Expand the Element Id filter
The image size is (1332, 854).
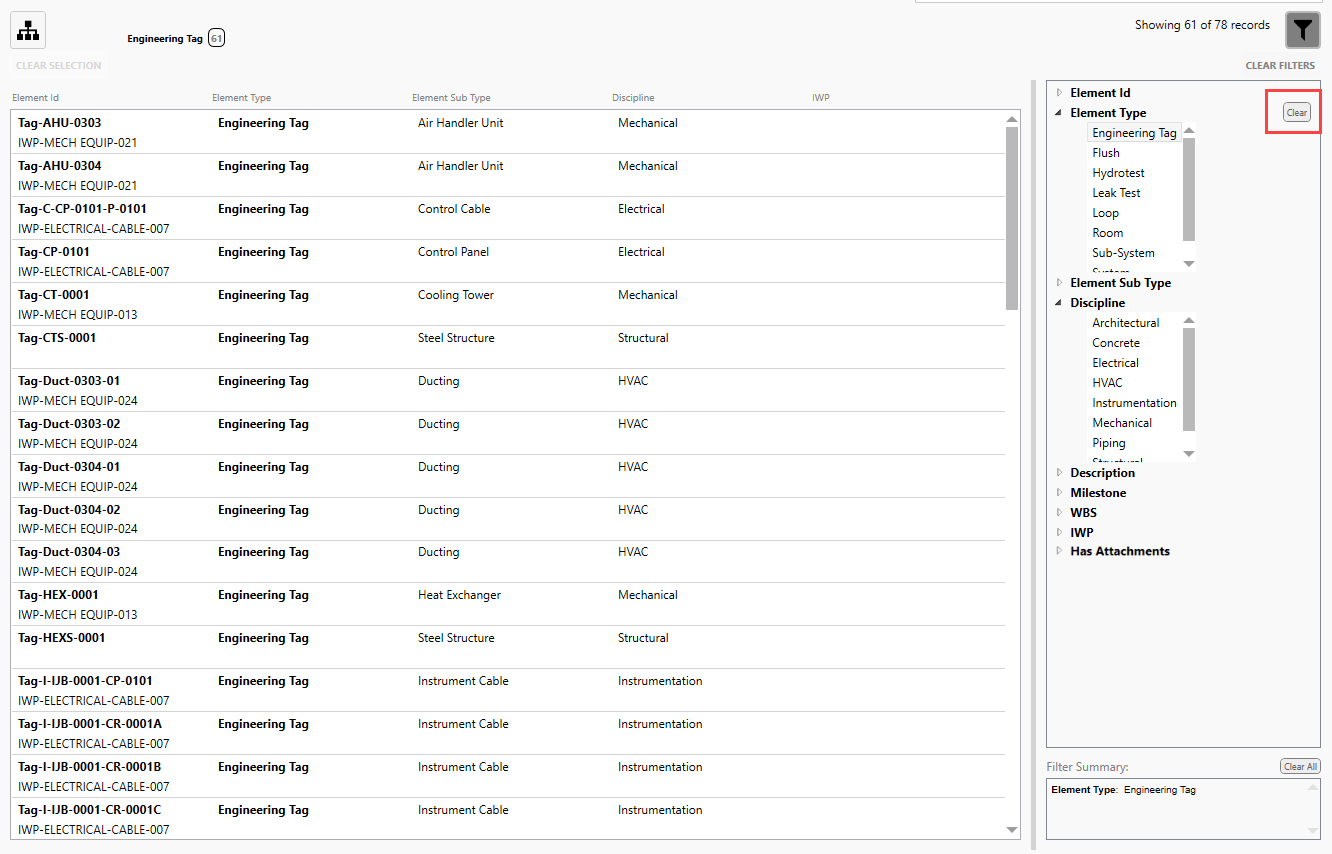(x=1060, y=93)
